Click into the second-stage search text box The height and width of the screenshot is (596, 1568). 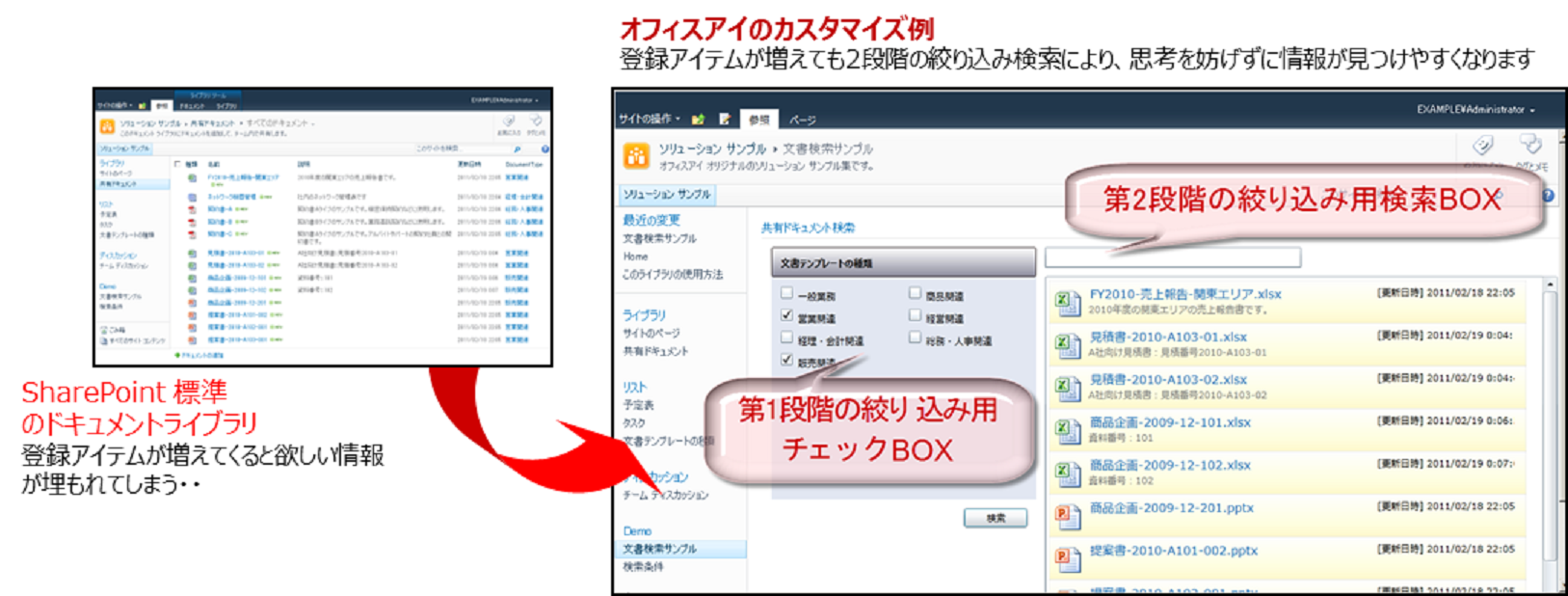click(1173, 257)
